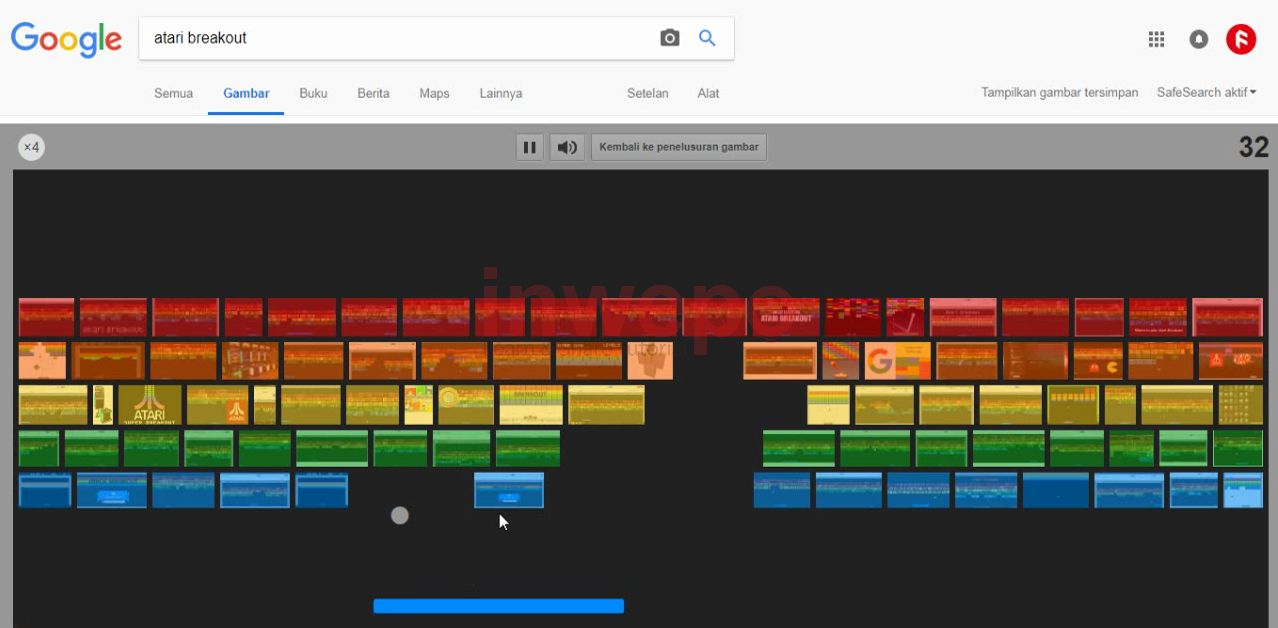Open search by image camera icon
This screenshot has height=628, width=1278.
click(669, 38)
